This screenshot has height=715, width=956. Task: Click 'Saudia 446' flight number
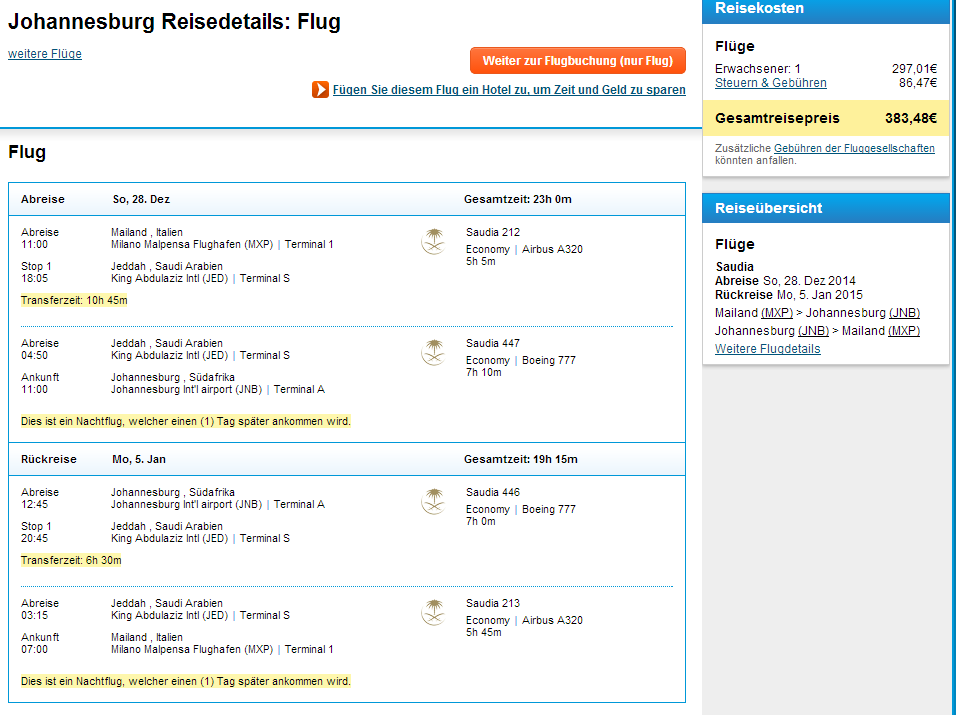tap(493, 492)
